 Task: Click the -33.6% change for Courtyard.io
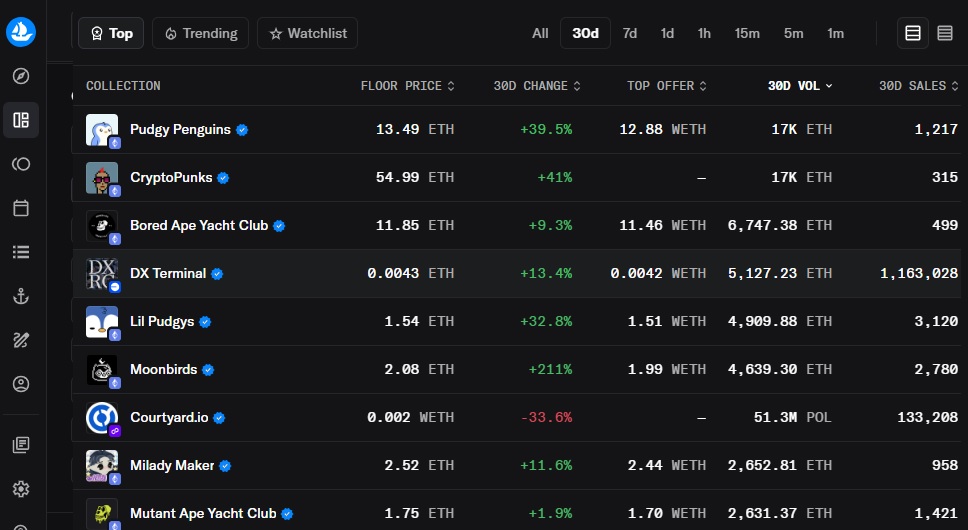coord(546,418)
